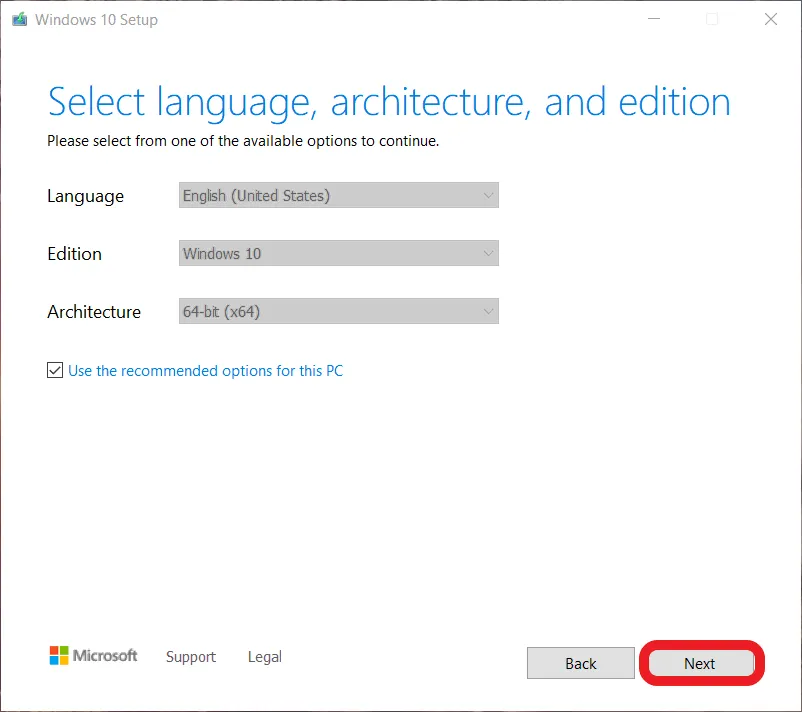Click the "Select language, architecture, and edition" heading

tap(388, 103)
